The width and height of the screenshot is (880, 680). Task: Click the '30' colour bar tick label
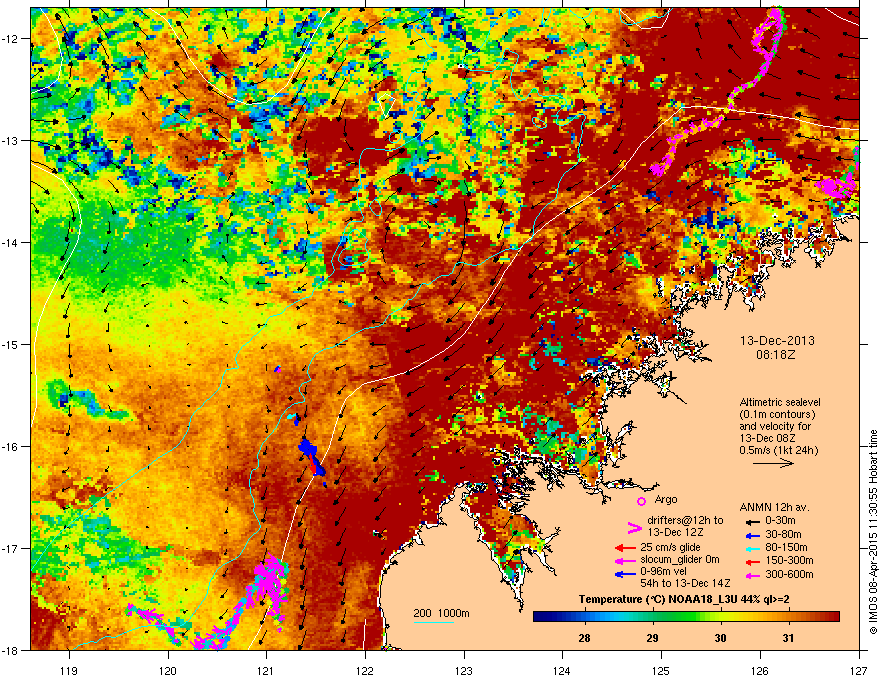tap(721, 638)
